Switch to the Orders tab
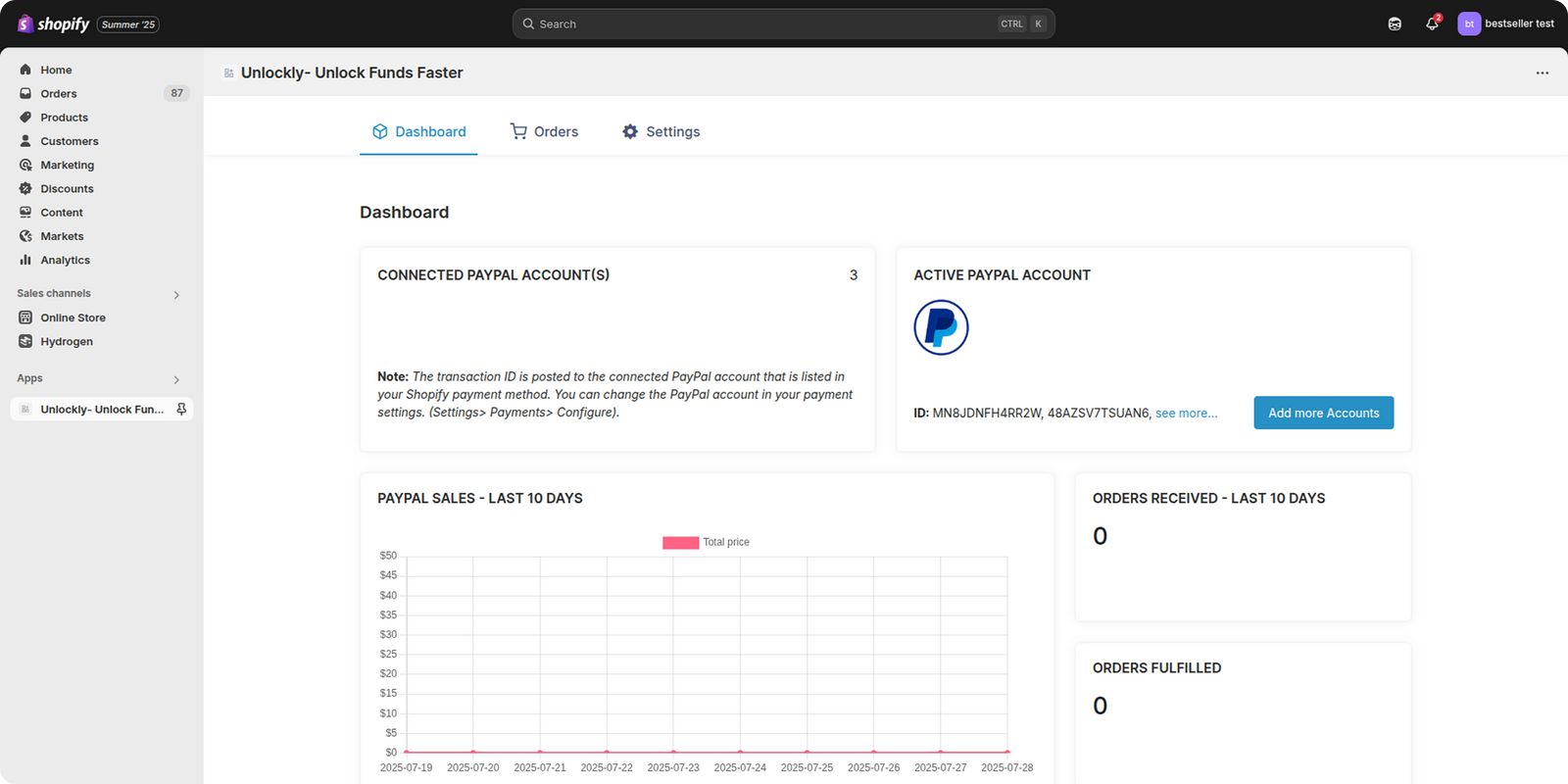This screenshot has height=784, width=1568. click(544, 131)
